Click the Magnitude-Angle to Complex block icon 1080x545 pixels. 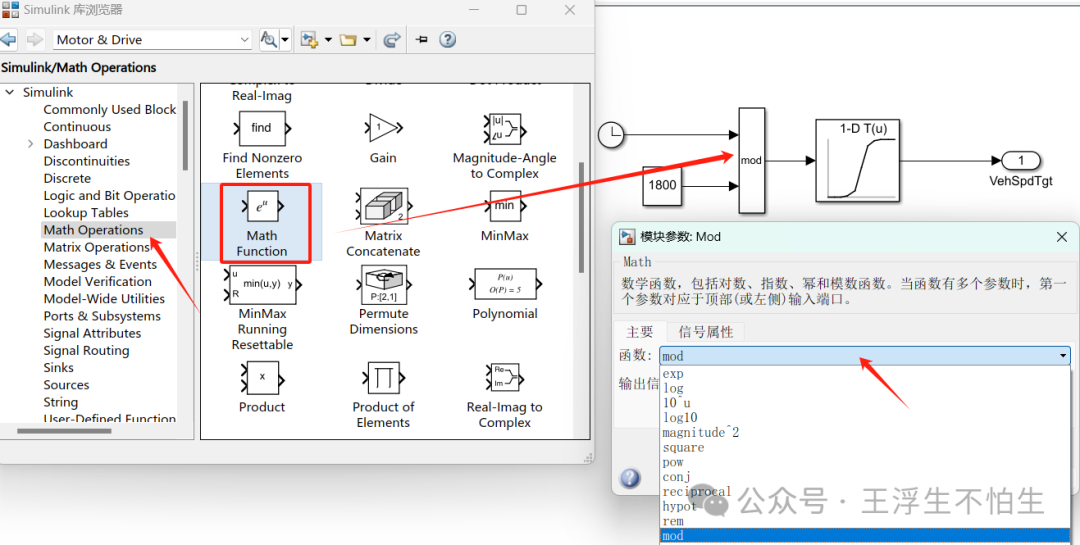click(x=504, y=129)
